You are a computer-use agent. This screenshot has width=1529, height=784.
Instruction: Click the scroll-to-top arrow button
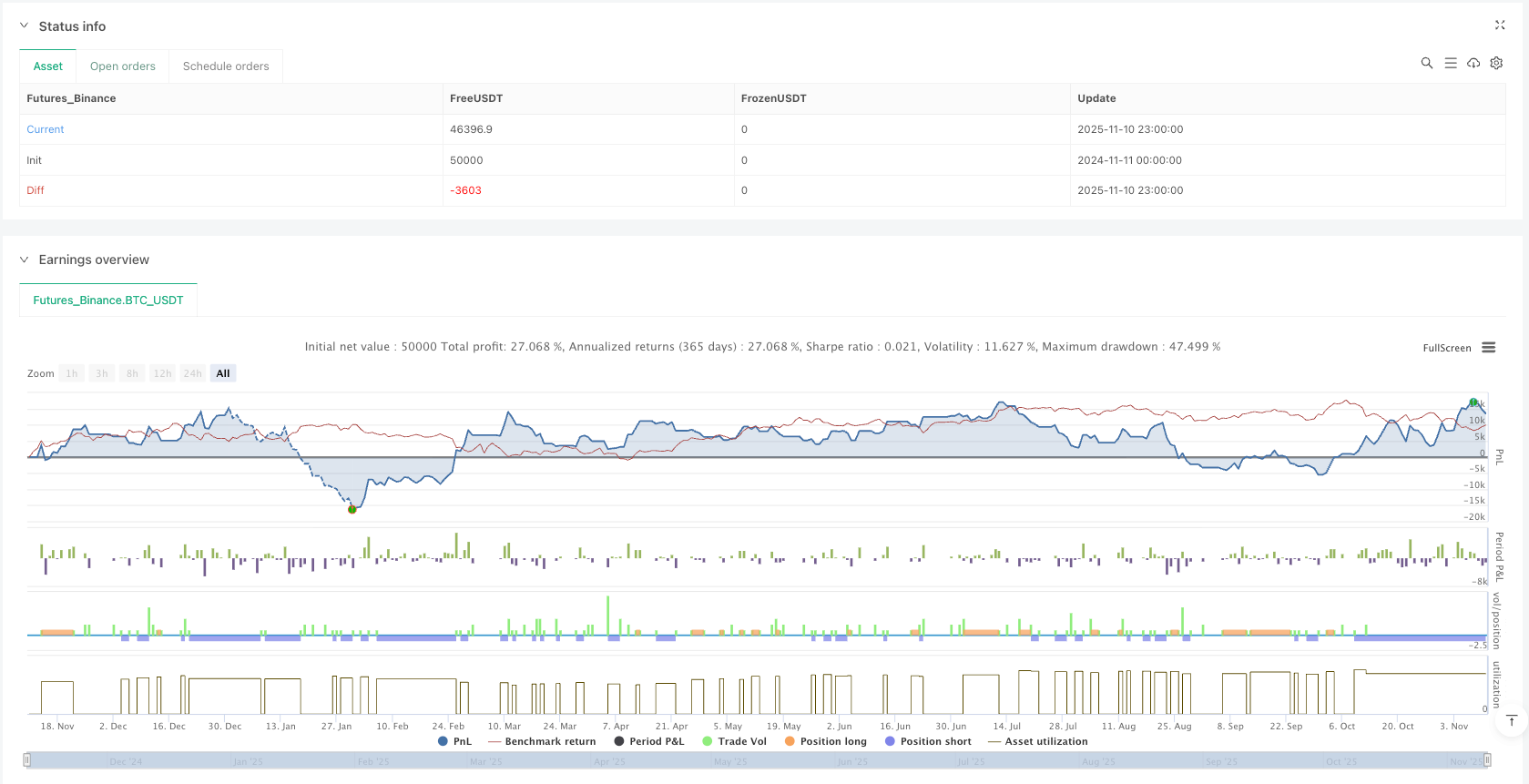pos(1512,721)
